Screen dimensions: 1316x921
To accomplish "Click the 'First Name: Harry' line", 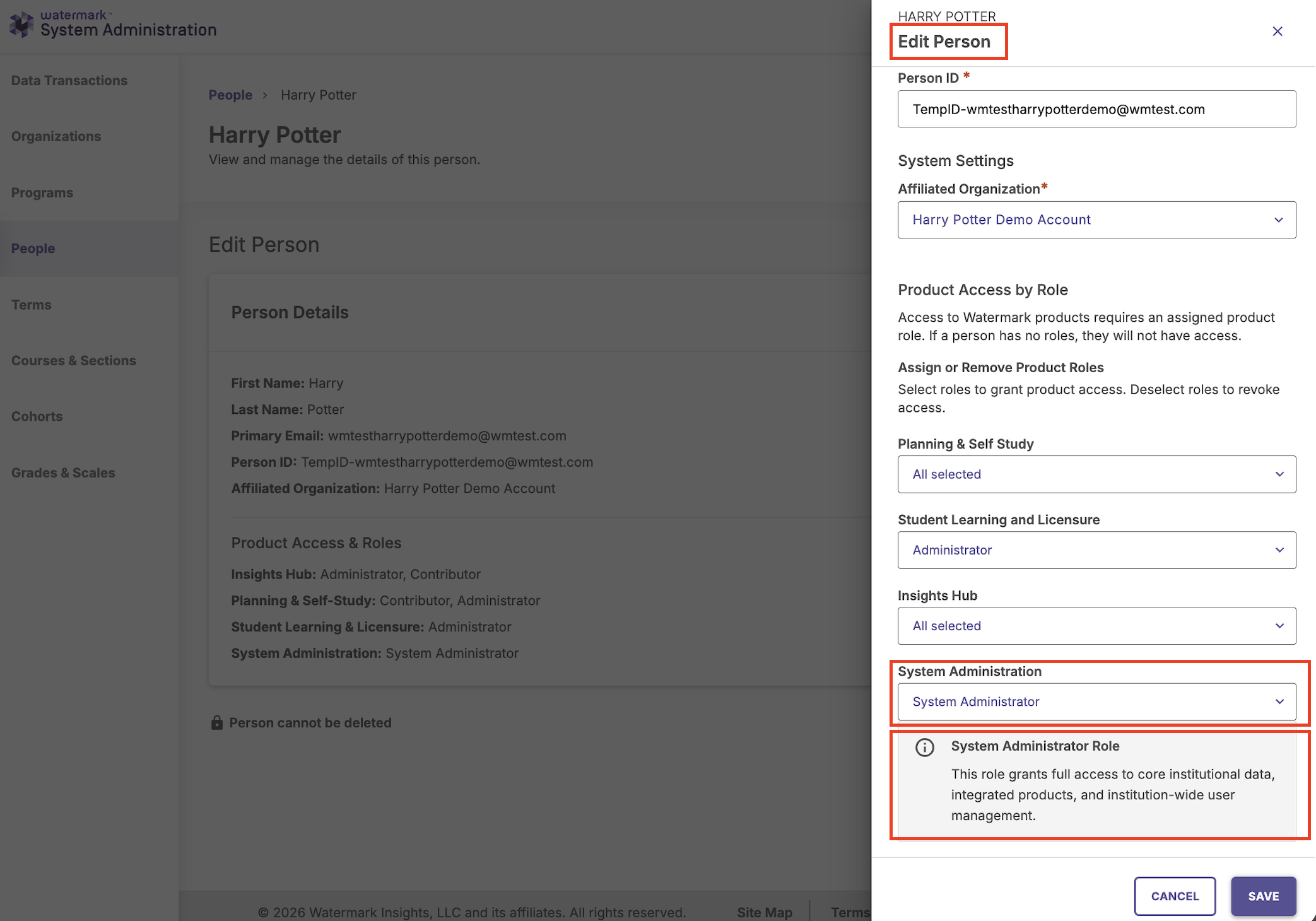I will click(287, 383).
